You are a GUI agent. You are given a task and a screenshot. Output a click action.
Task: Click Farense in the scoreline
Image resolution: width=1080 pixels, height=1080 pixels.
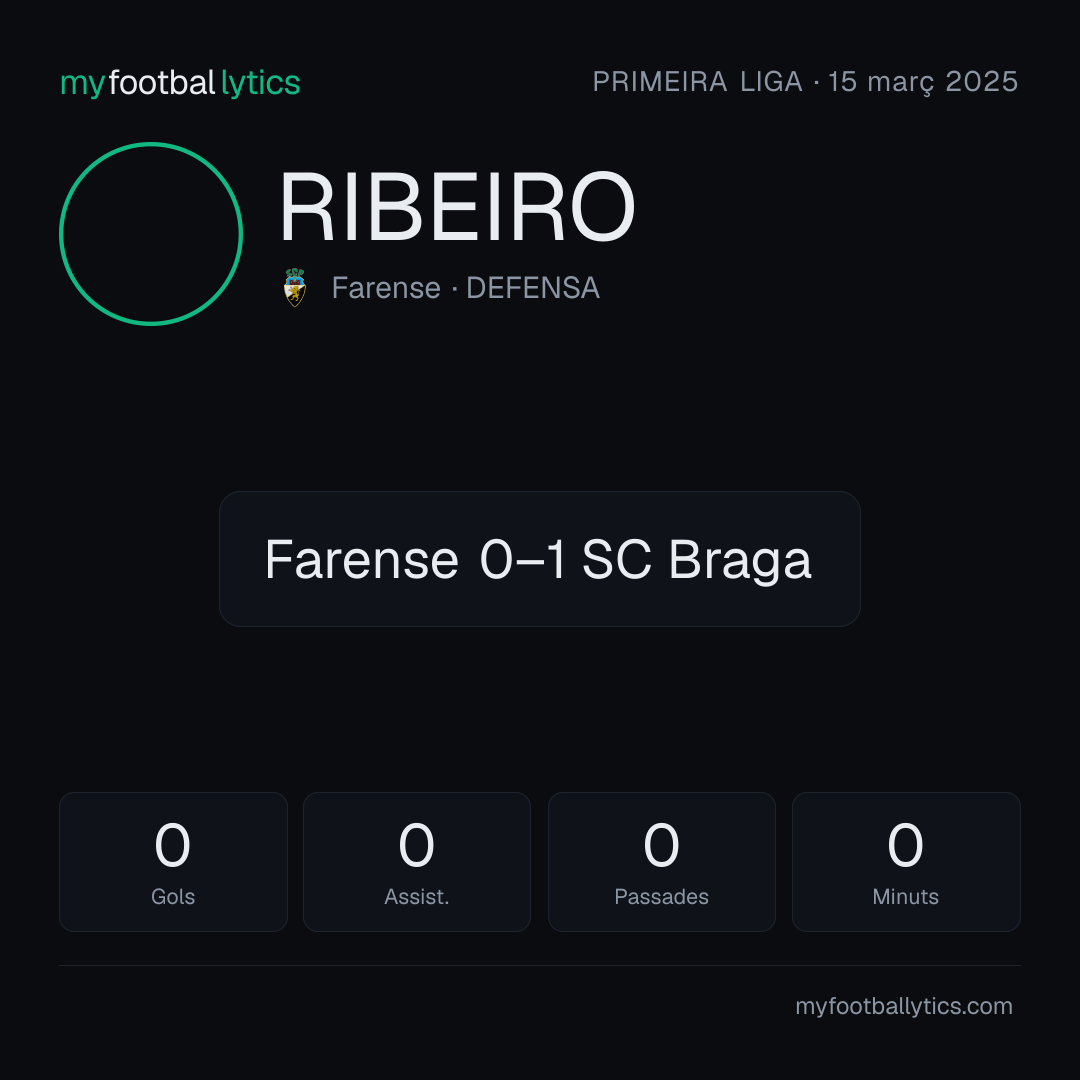point(362,559)
